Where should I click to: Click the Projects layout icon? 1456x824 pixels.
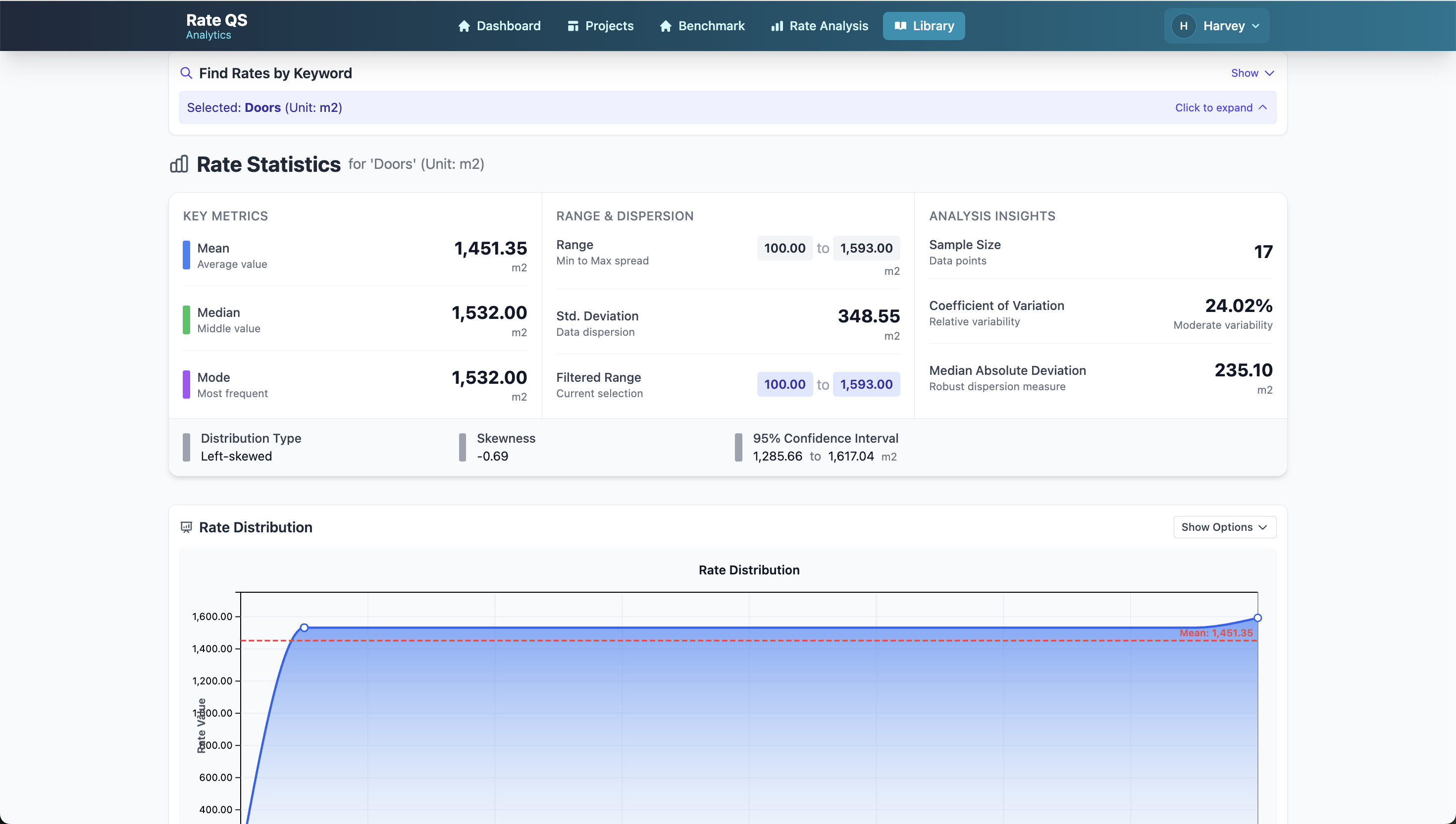click(x=572, y=26)
